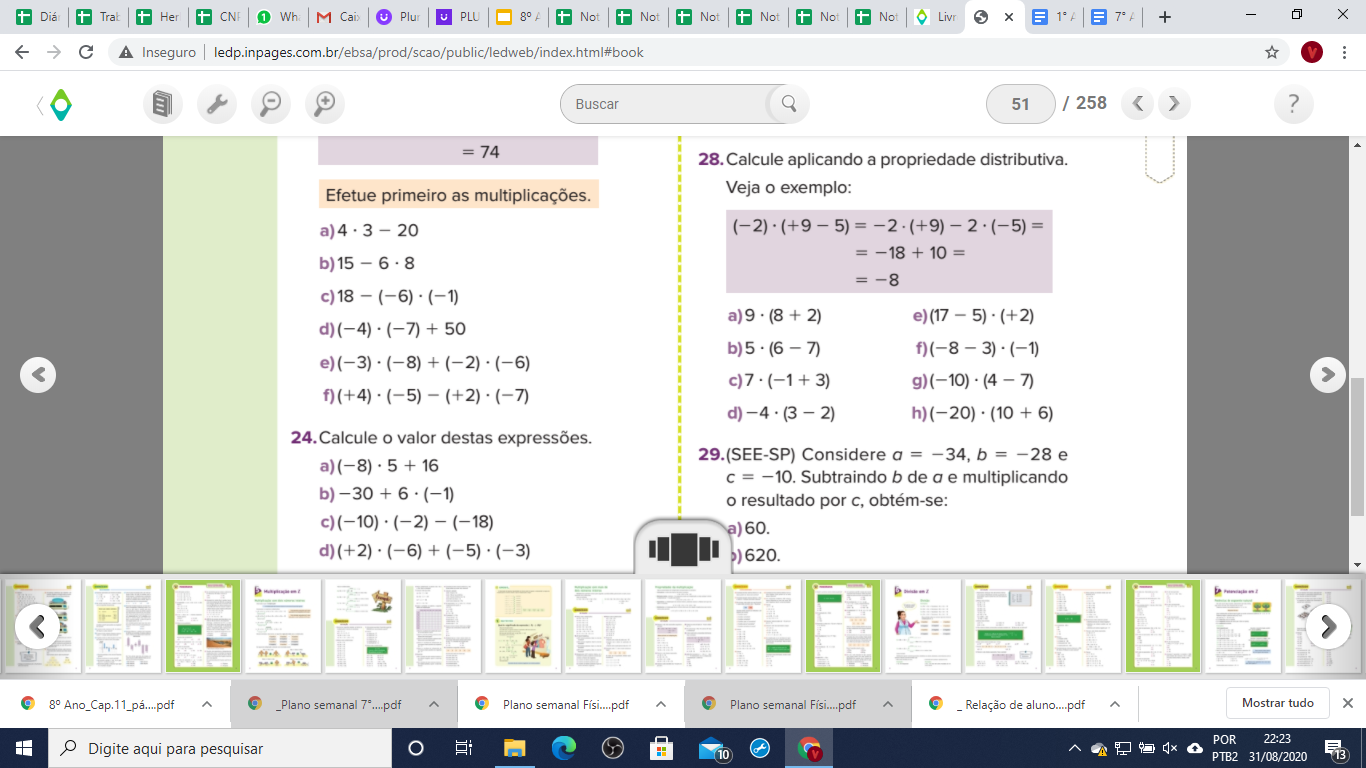Switch to the 8º A slides tab

(517, 17)
